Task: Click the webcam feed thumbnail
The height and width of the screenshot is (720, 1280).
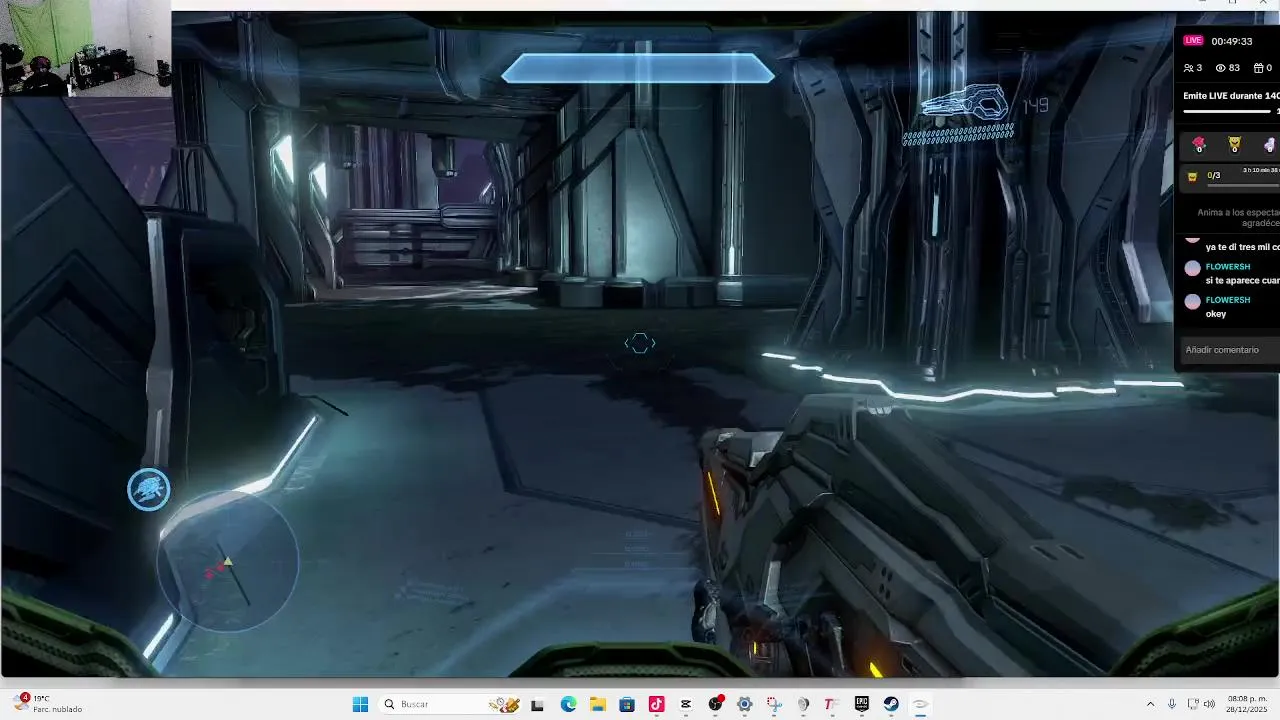Action: tap(85, 48)
